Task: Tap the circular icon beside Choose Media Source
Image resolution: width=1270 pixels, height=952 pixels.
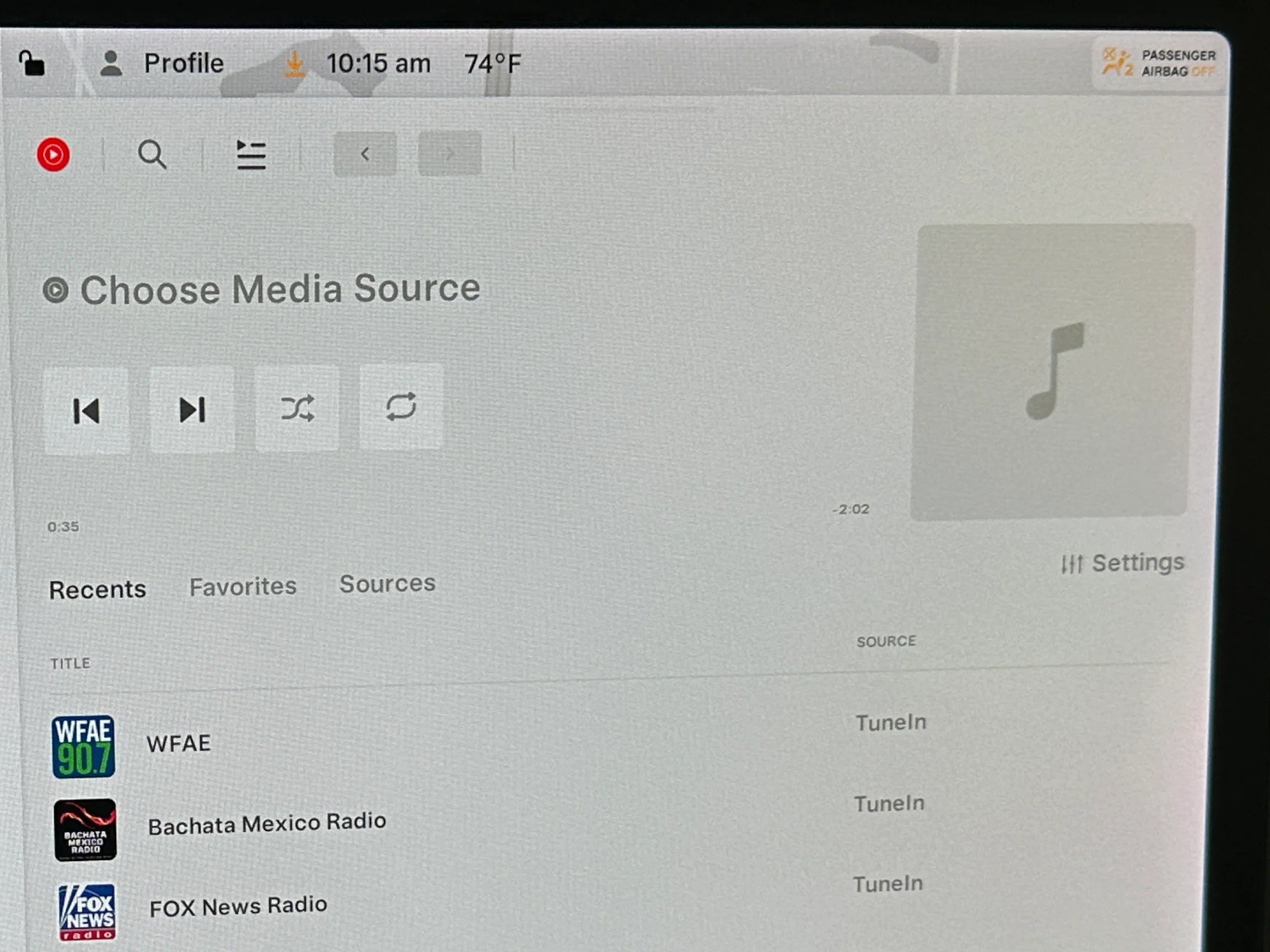Action: (x=56, y=290)
